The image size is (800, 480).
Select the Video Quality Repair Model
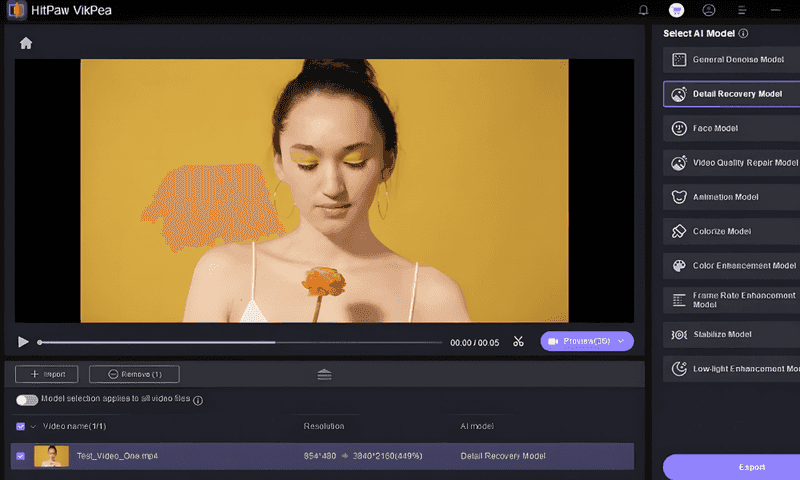[732, 163]
